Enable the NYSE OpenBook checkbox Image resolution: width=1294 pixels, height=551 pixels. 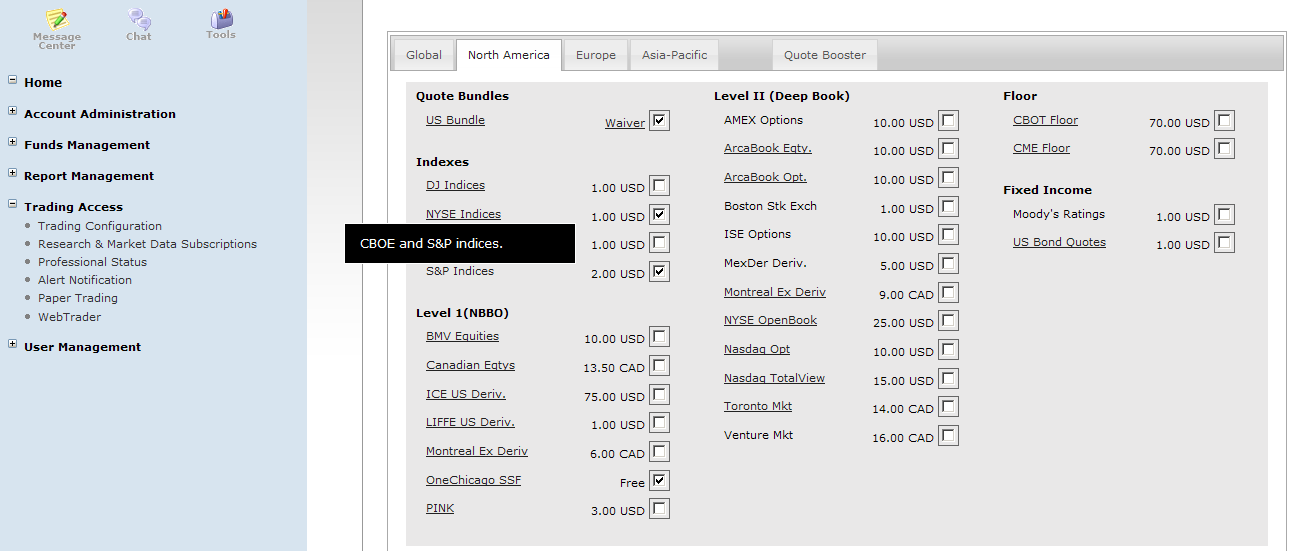[948, 320]
